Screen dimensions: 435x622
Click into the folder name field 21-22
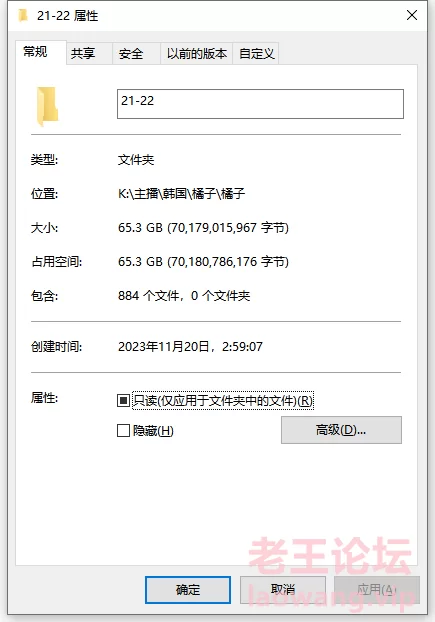click(260, 104)
